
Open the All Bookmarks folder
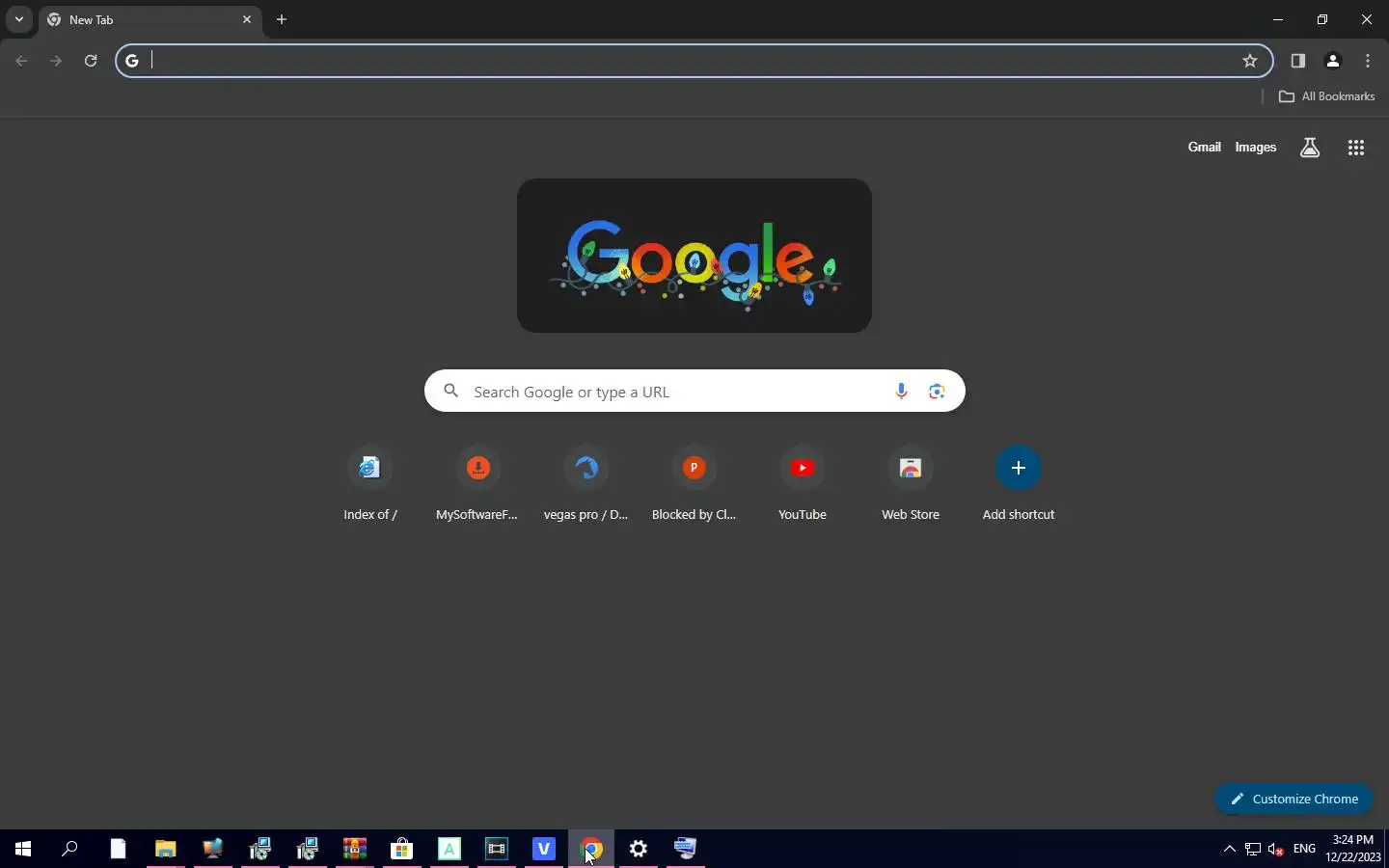(x=1326, y=96)
